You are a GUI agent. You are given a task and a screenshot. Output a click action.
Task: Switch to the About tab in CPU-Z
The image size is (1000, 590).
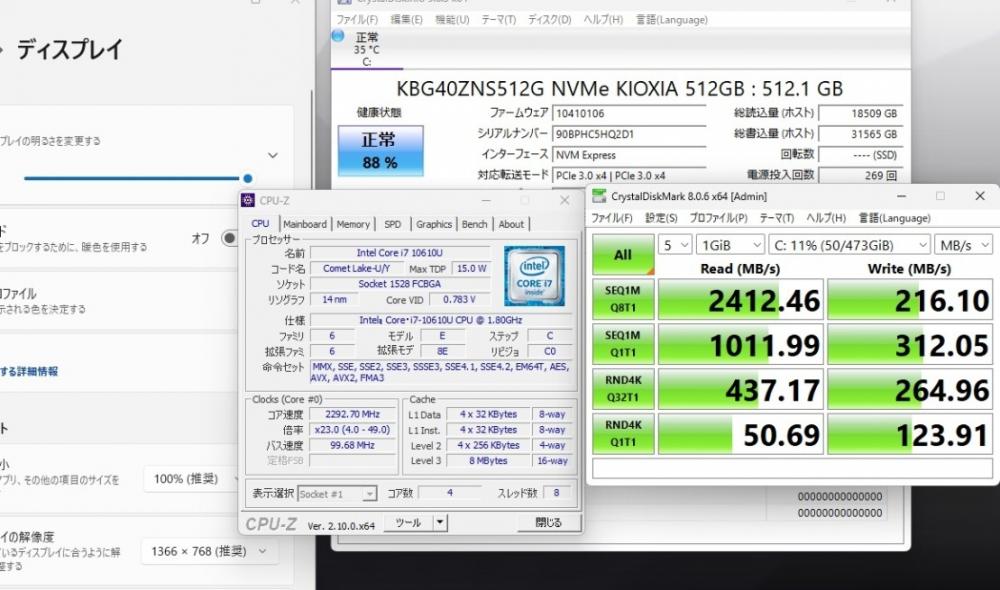coord(511,224)
